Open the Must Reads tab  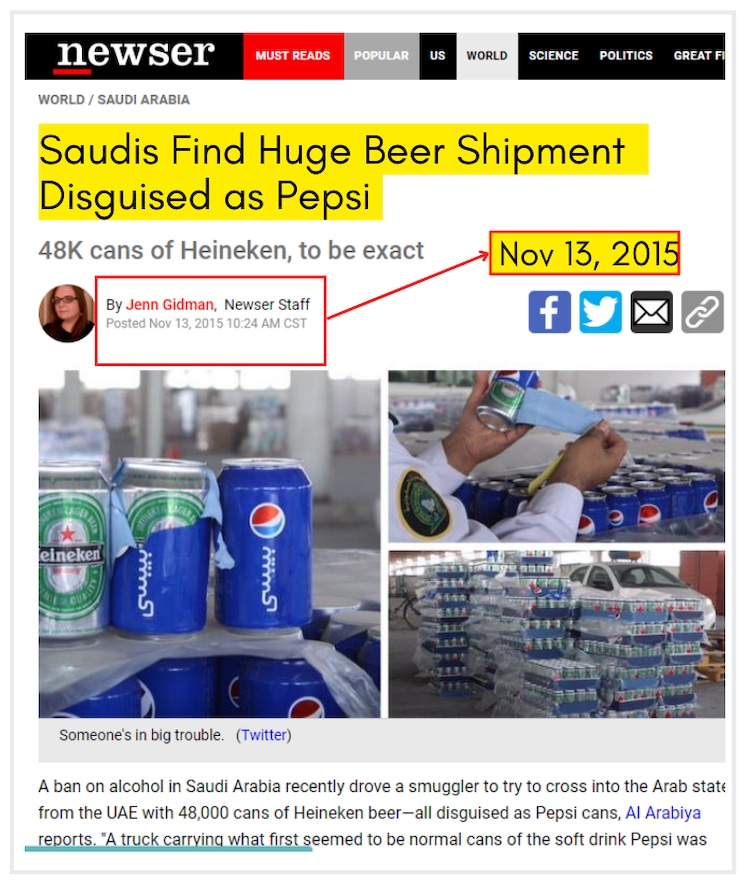point(293,56)
